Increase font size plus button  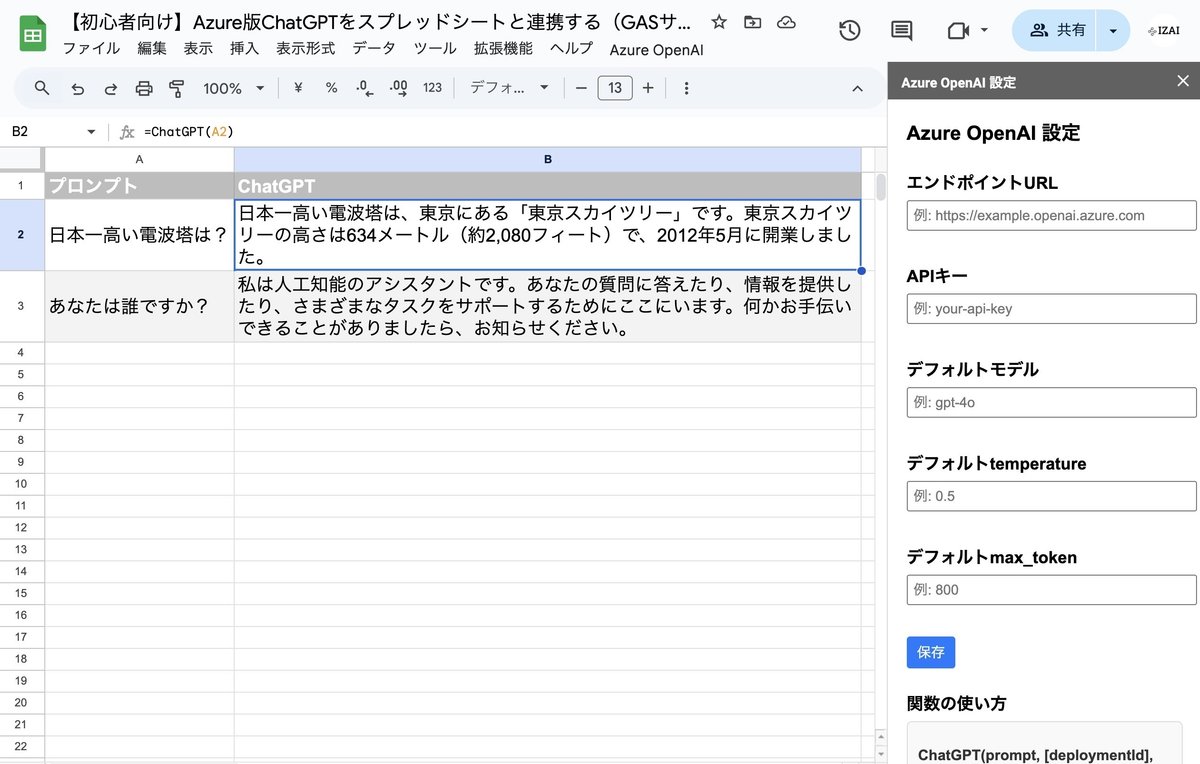(648, 88)
